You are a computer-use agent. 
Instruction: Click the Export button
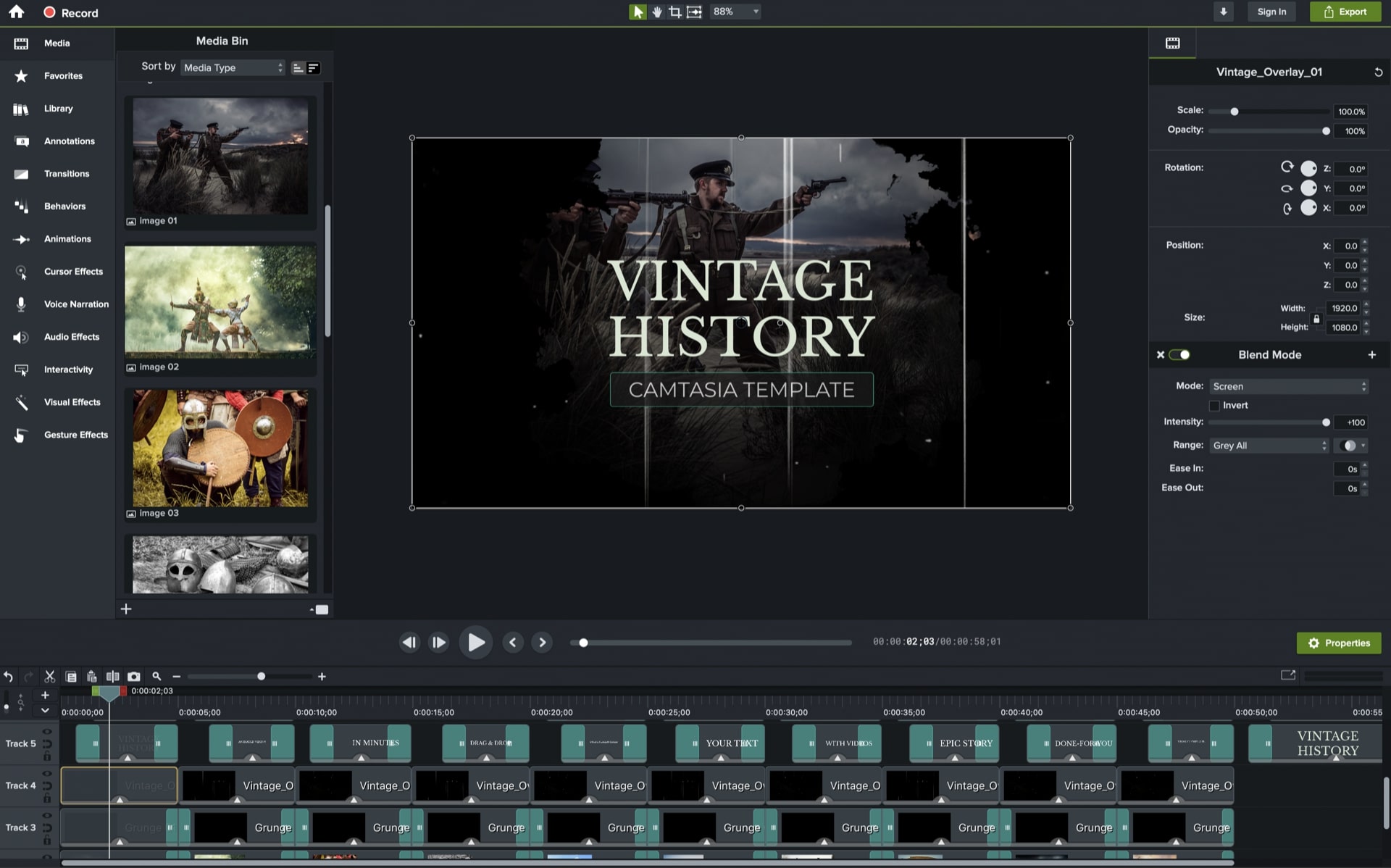(1345, 12)
